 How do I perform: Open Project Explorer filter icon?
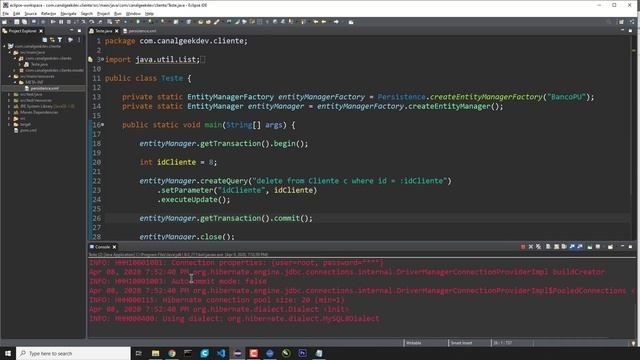(60, 40)
